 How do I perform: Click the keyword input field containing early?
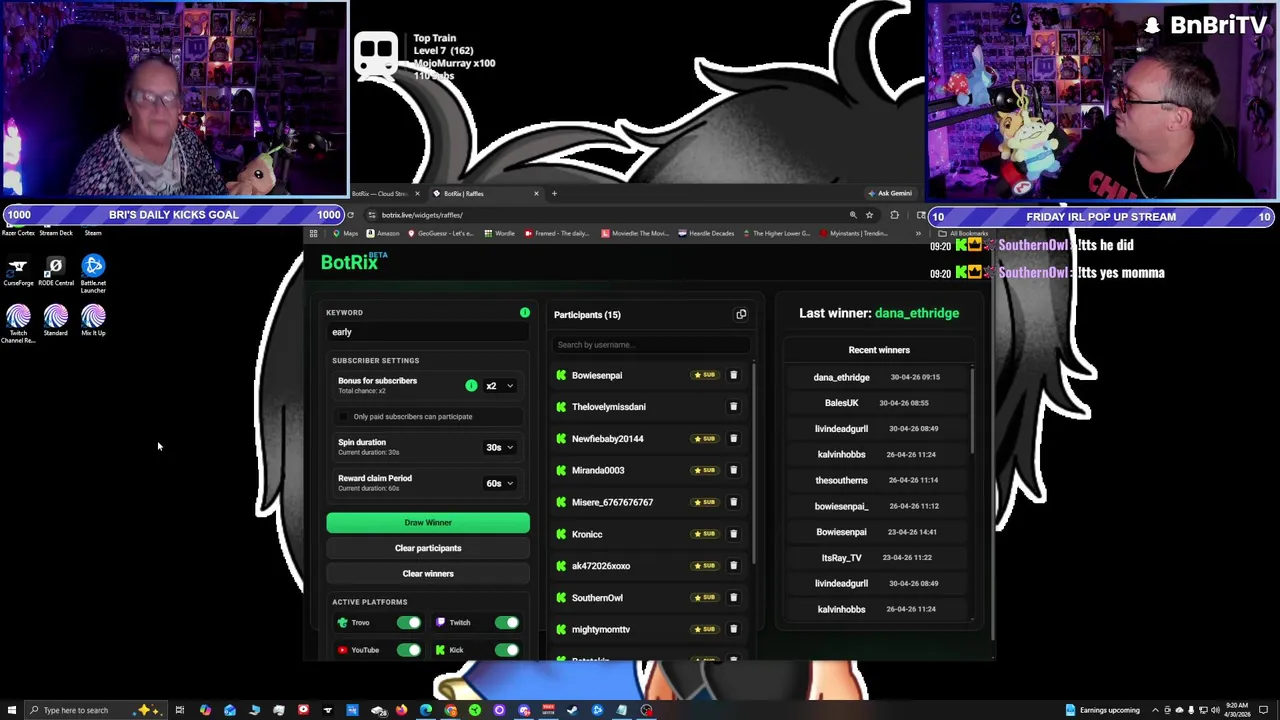428,332
